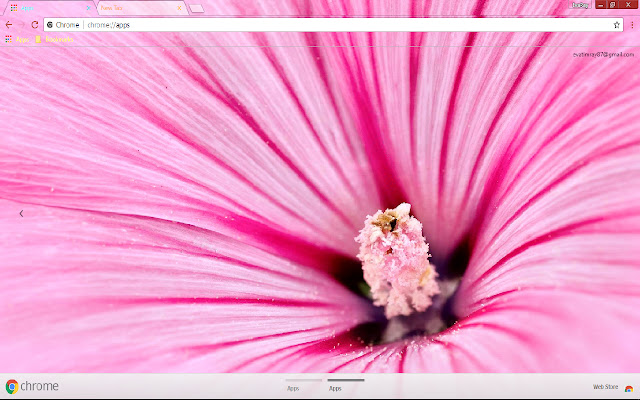Bookmark this page with the star icon

pos(616,25)
